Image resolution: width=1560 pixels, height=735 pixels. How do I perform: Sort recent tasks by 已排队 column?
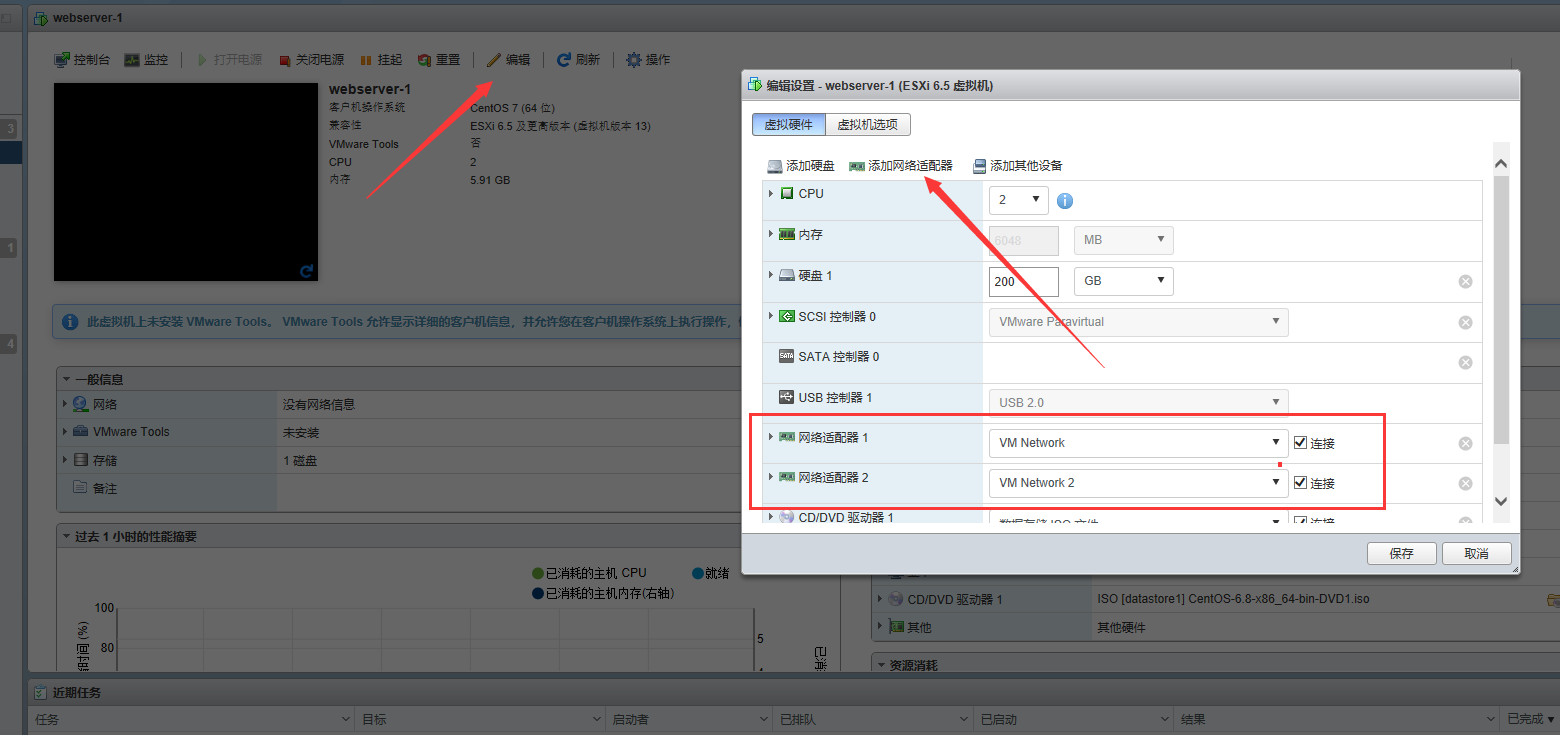tap(873, 719)
